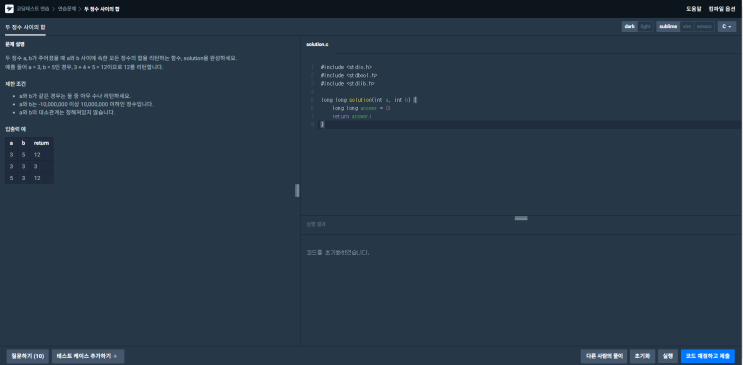Click column header b in example table
Image resolution: width=743 pixels, height=365 pixels.
(24, 143)
